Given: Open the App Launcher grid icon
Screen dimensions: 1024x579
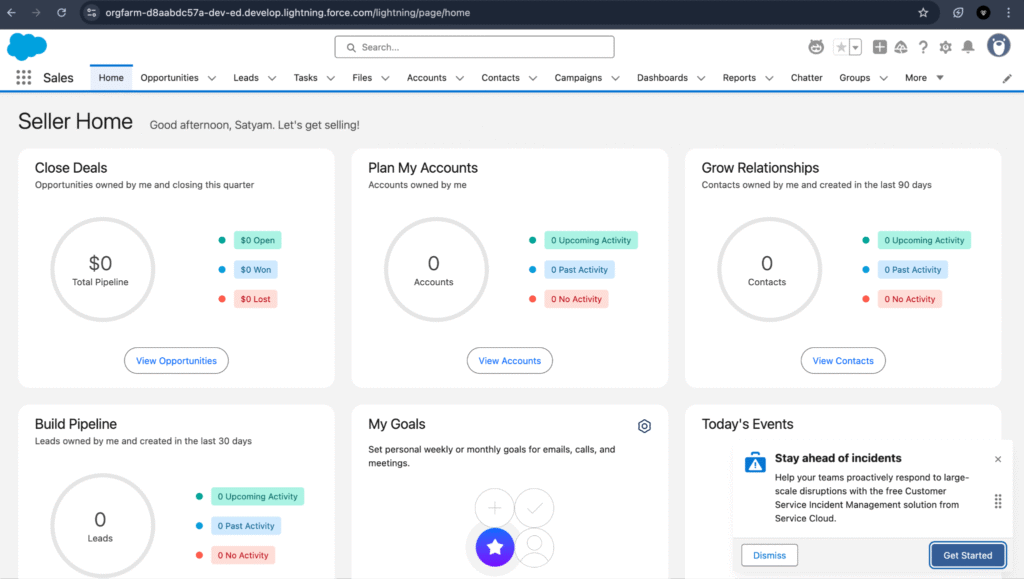Looking at the screenshot, I should [23, 77].
